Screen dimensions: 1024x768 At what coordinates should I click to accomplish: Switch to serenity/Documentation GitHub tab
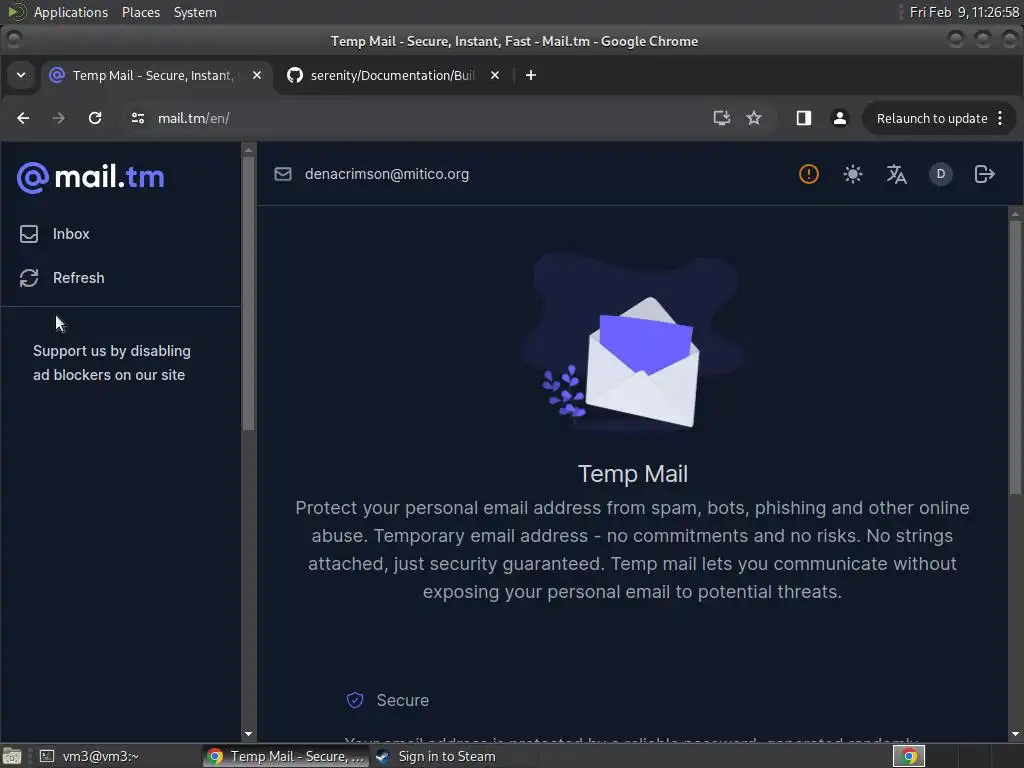pyautogui.click(x=392, y=76)
